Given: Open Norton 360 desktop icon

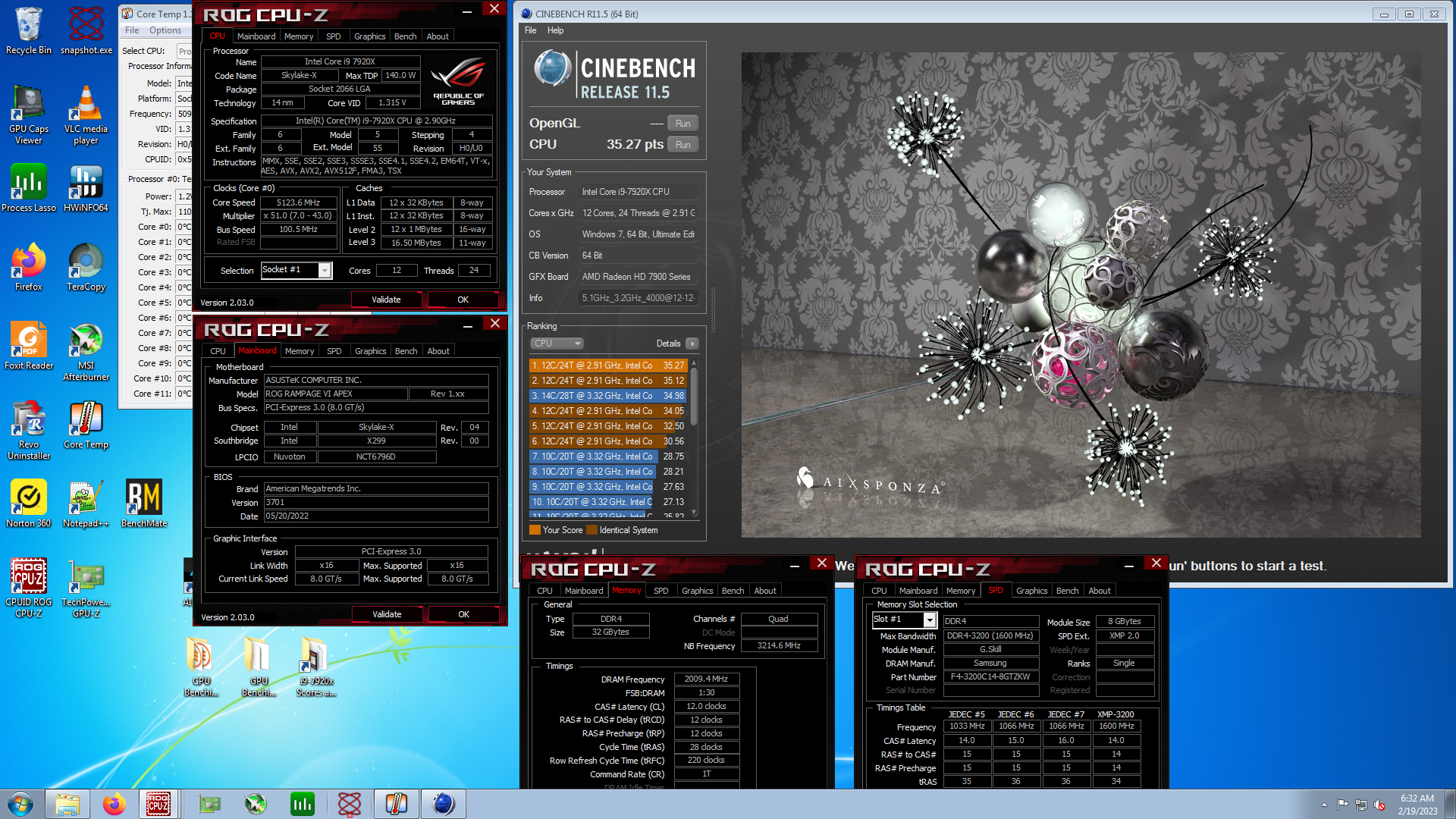Looking at the screenshot, I should tap(29, 504).
